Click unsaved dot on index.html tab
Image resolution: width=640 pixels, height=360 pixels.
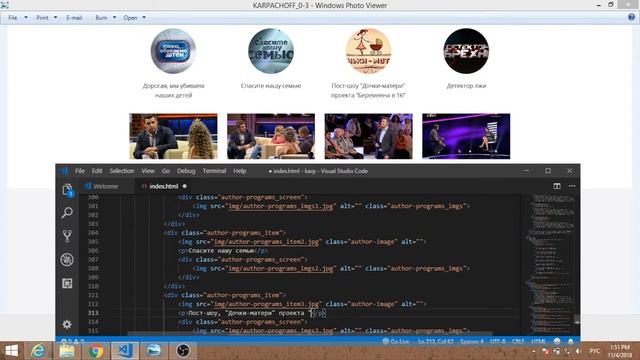(184, 186)
